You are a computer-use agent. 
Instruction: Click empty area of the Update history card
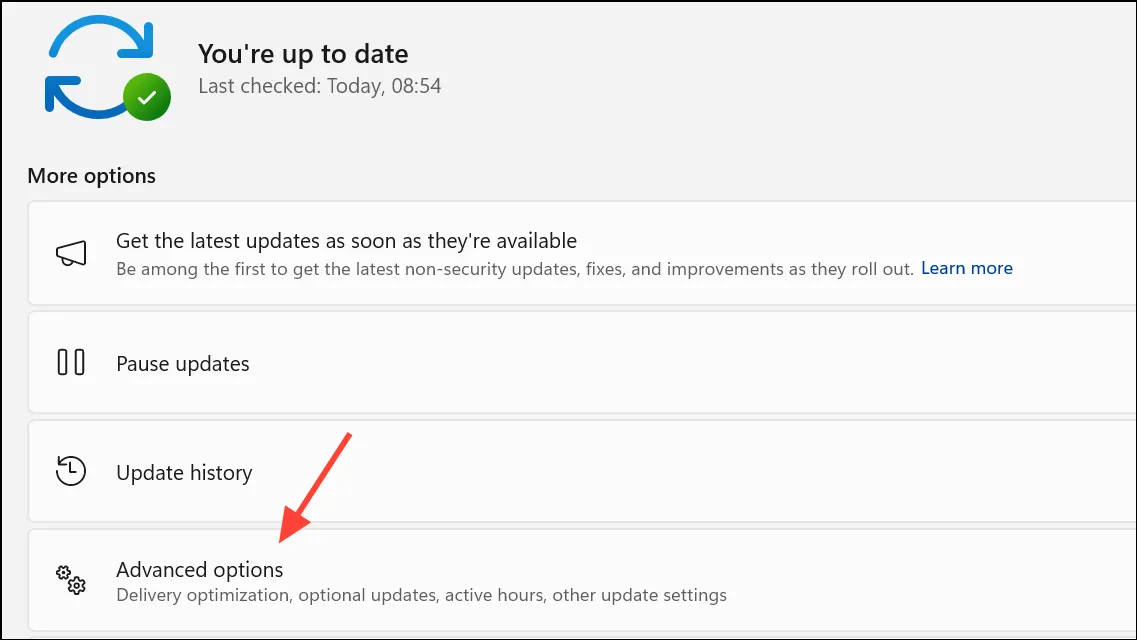[x=689, y=471]
